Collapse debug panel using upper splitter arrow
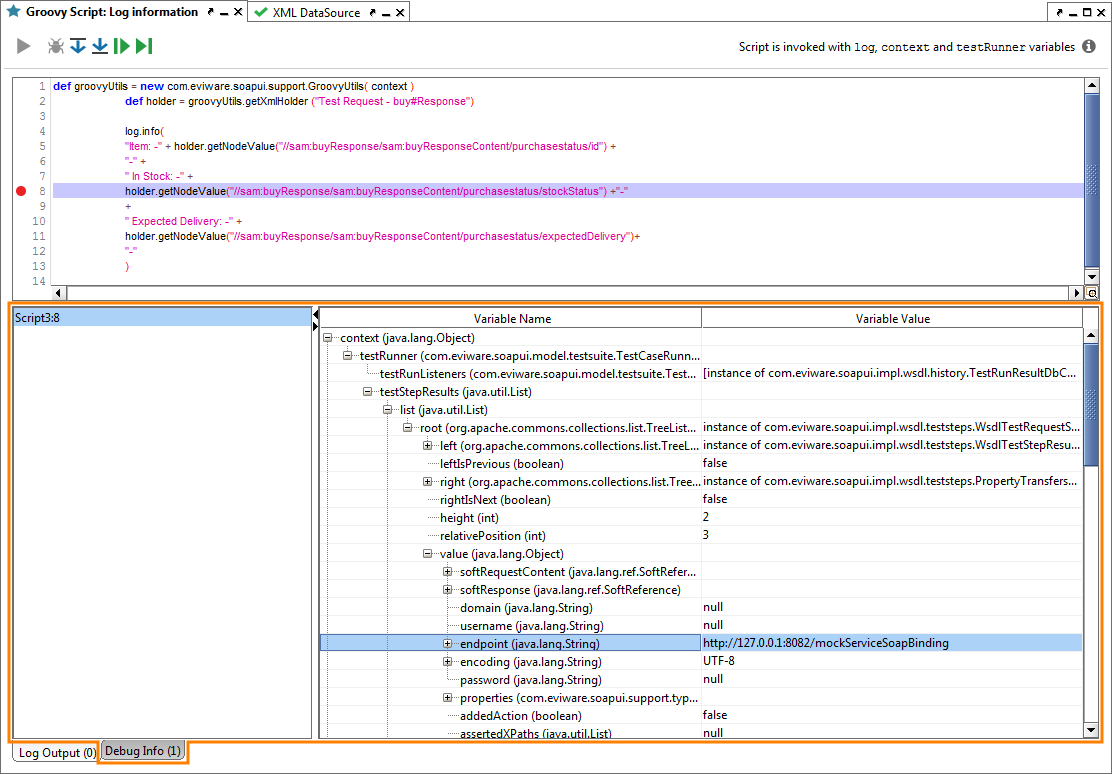Viewport: 1112px width, 774px height. (x=316, y=314)
